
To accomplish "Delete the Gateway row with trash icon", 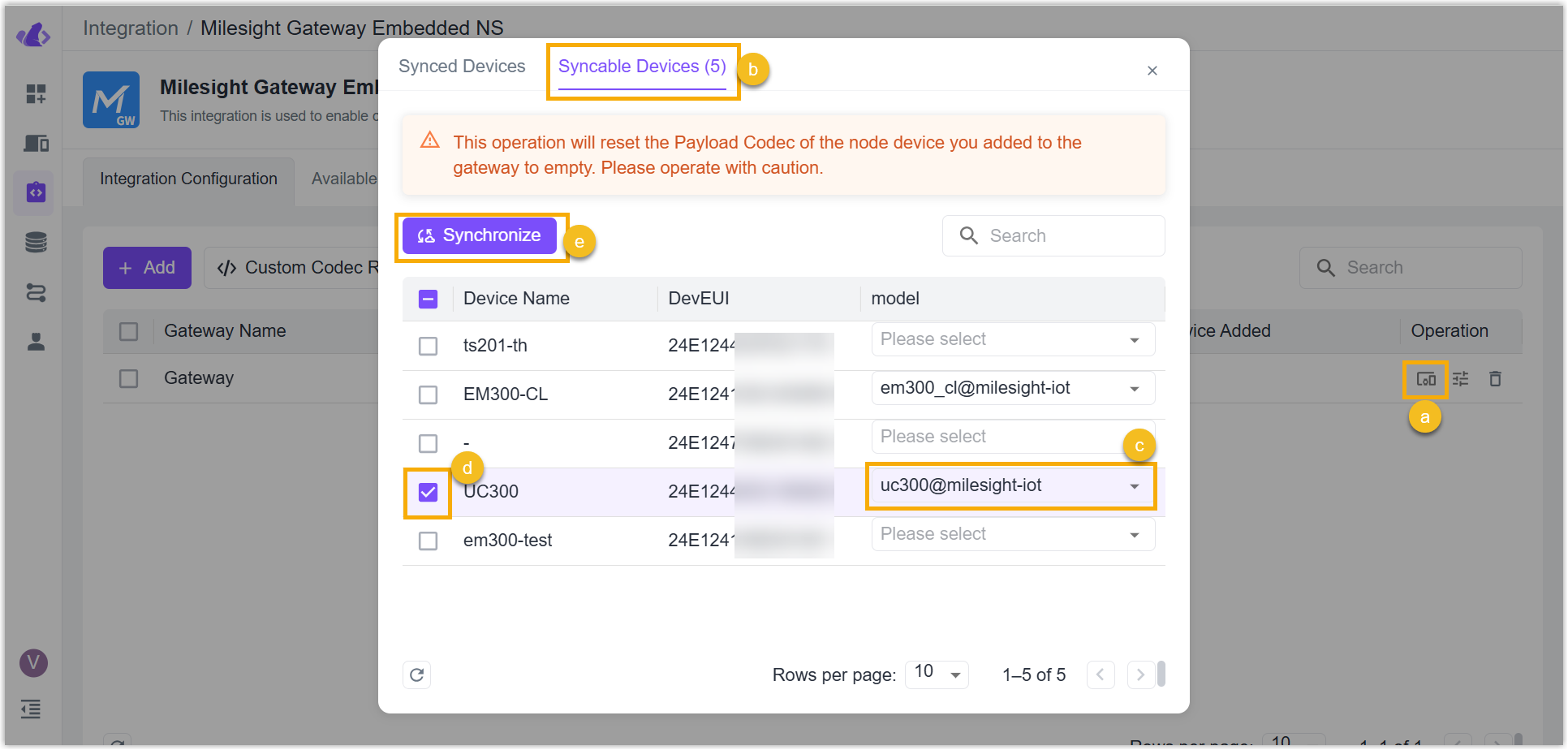I will point(1495,379).
